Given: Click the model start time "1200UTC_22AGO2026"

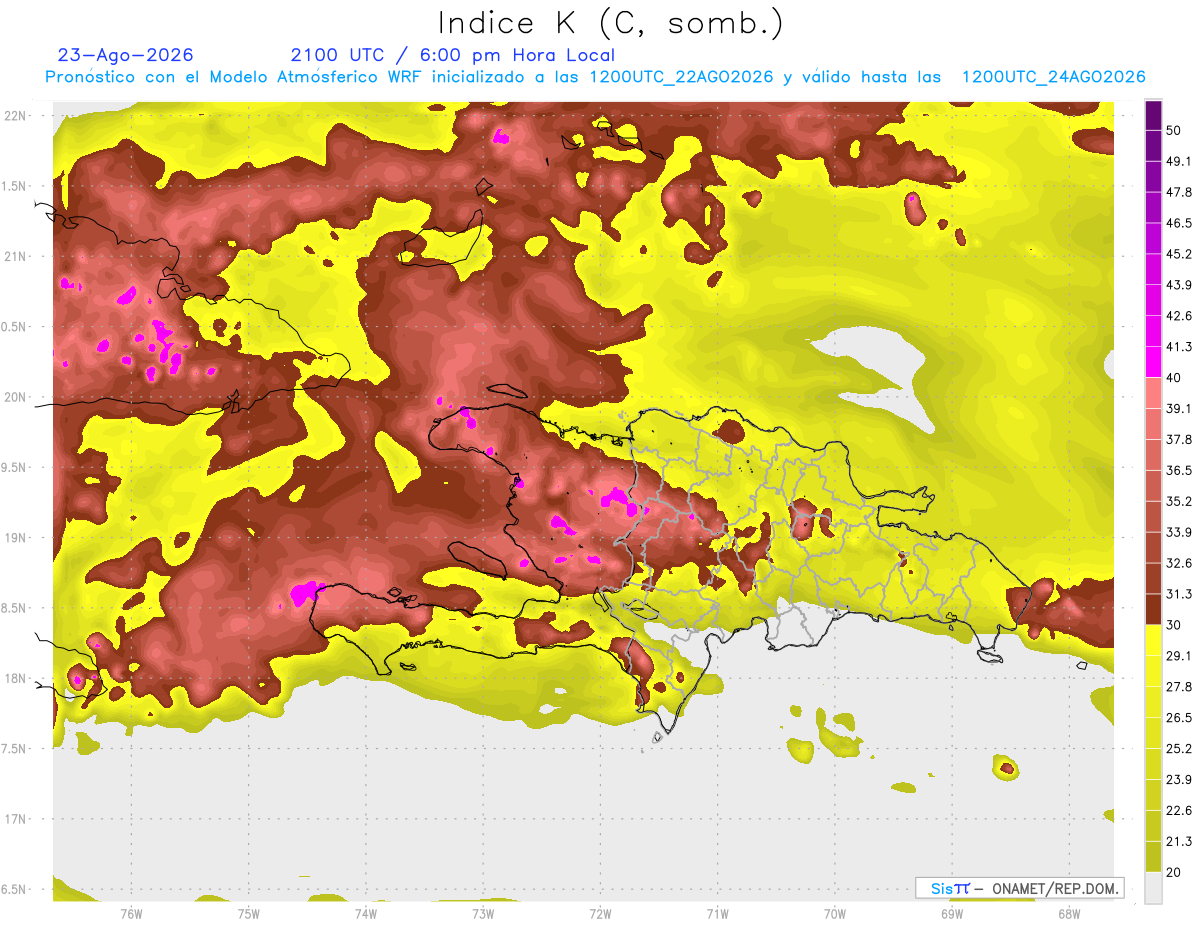Looking at the screenshot, I should pos(681,77).
